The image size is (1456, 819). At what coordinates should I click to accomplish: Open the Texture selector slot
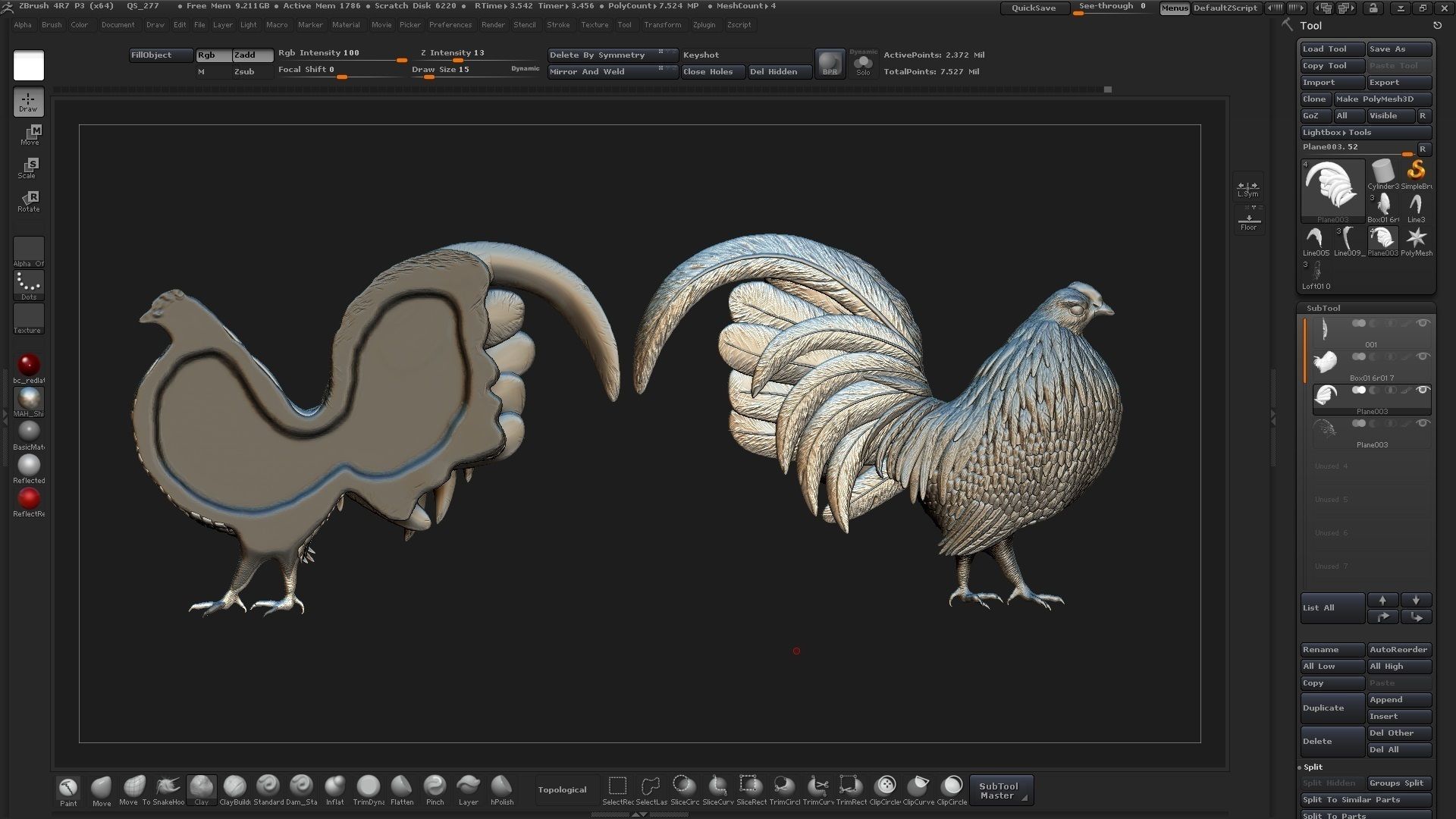29,319
